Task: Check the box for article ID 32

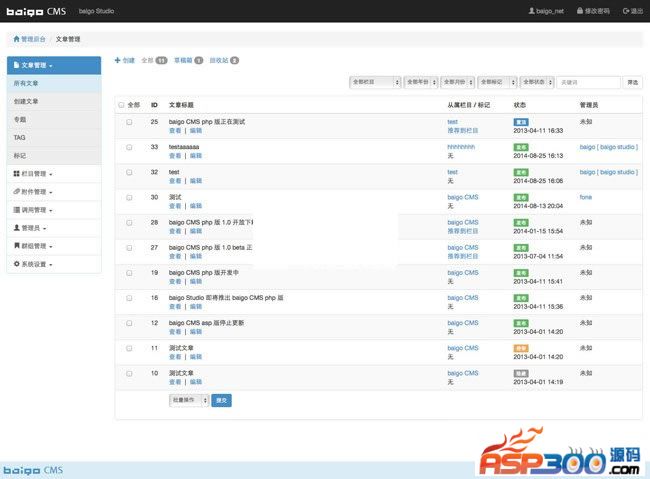Action: pos(129,172)
